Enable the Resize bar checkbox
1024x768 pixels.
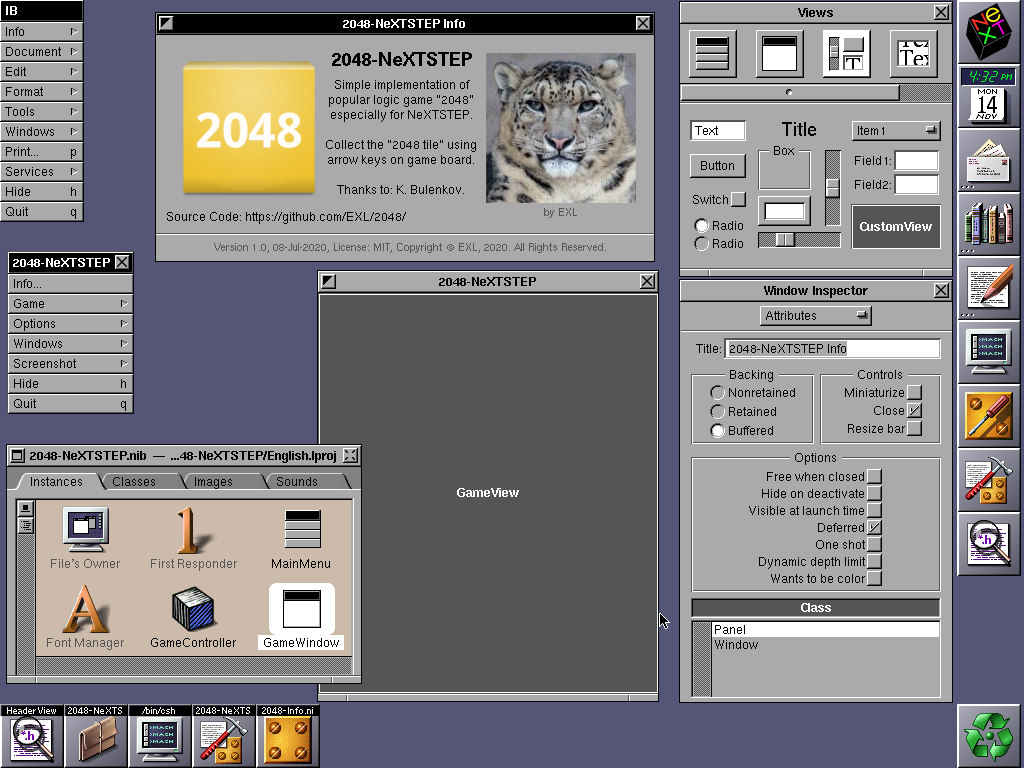tap(915, 428)
